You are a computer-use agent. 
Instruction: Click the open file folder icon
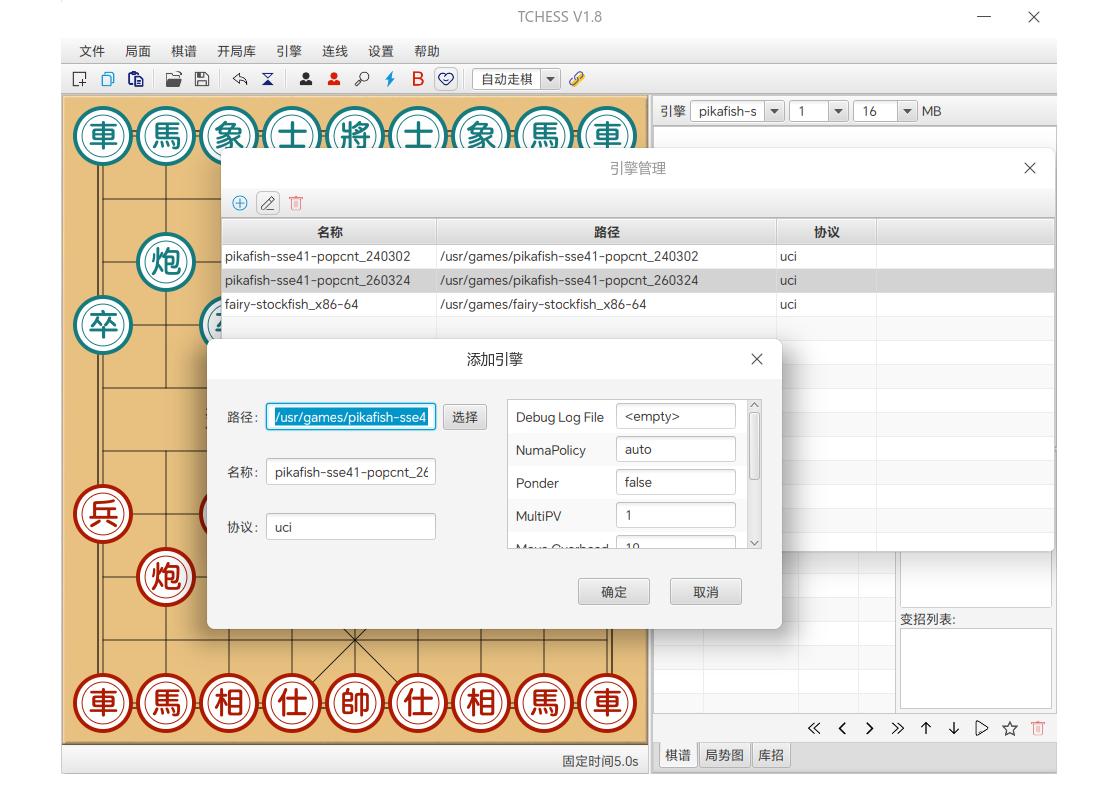click(173, 79)
